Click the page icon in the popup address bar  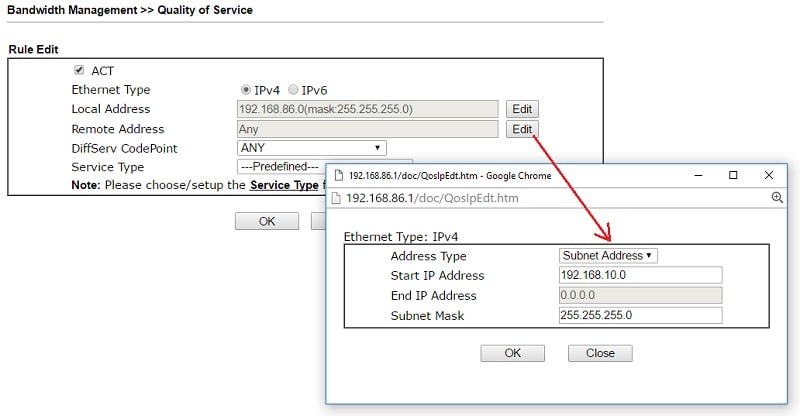click(x=336, y=198)
